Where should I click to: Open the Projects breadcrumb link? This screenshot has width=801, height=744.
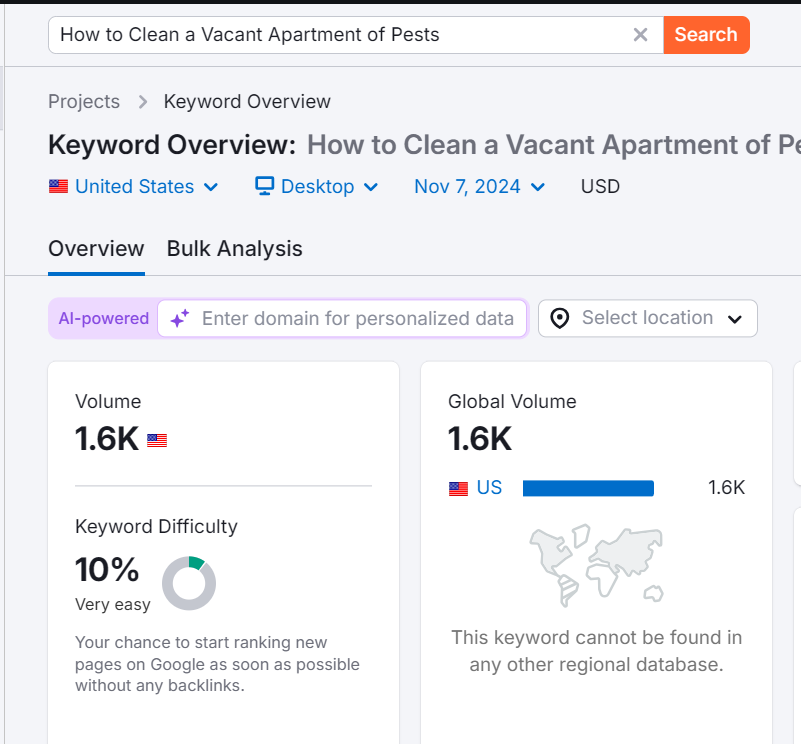[x=84, y=102]
